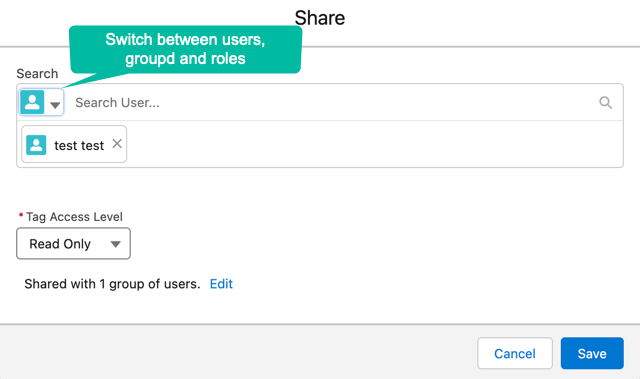Viewport: 640px width, 379px height.
Task: Open the Read Only access level dropdown
Action: pos(73,244)
